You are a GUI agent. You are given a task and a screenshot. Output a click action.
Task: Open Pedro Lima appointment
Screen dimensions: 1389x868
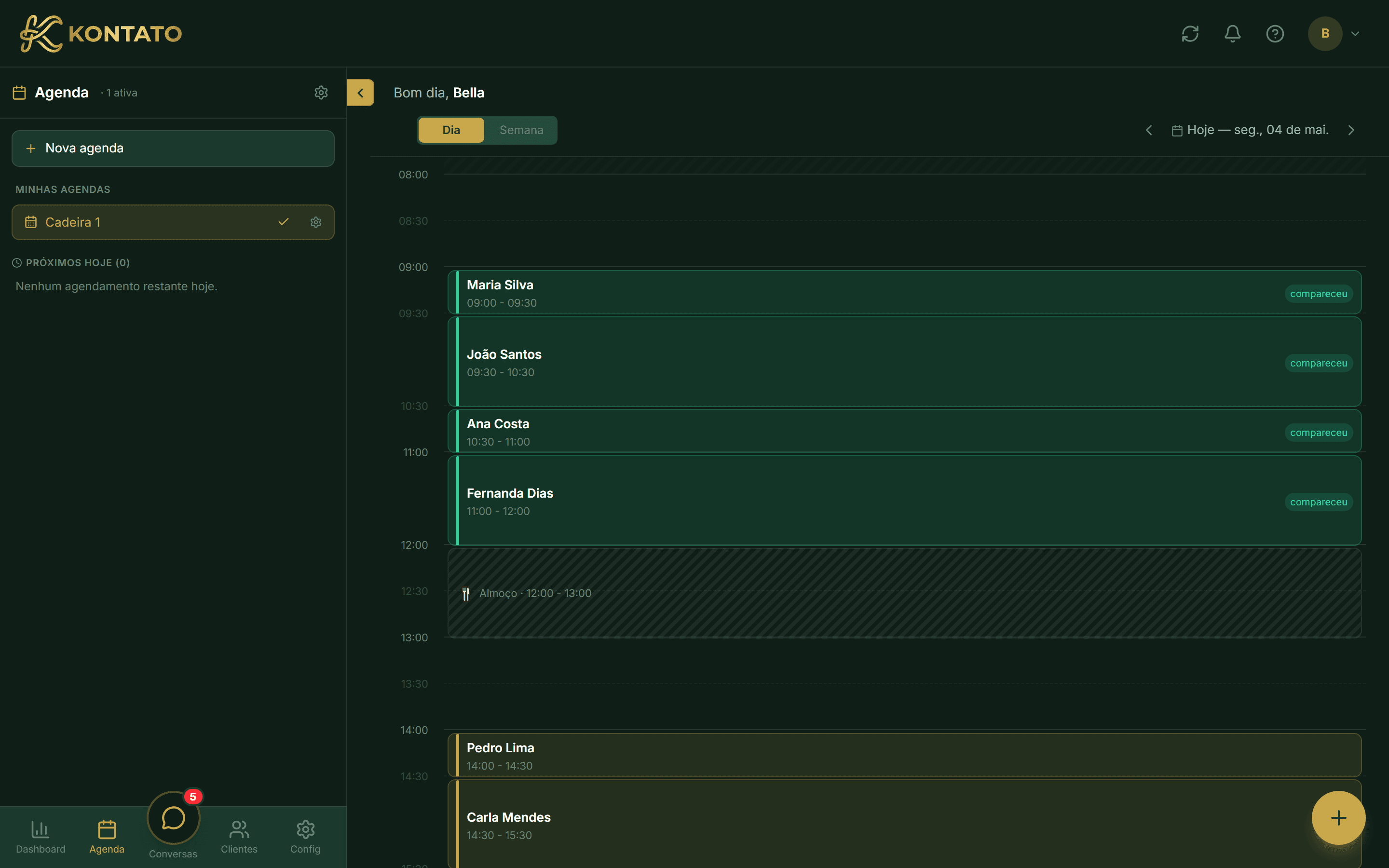coord(905,756)
